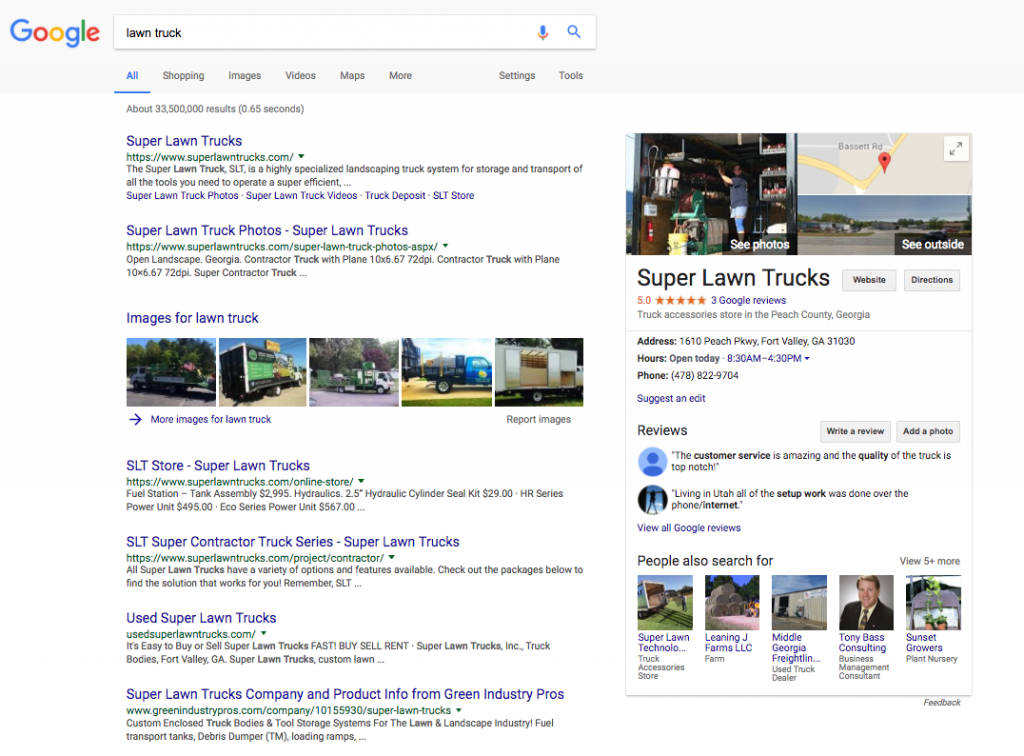Click More images for lawn truck
Screen dimensions: 1024x756
[211, 419]
